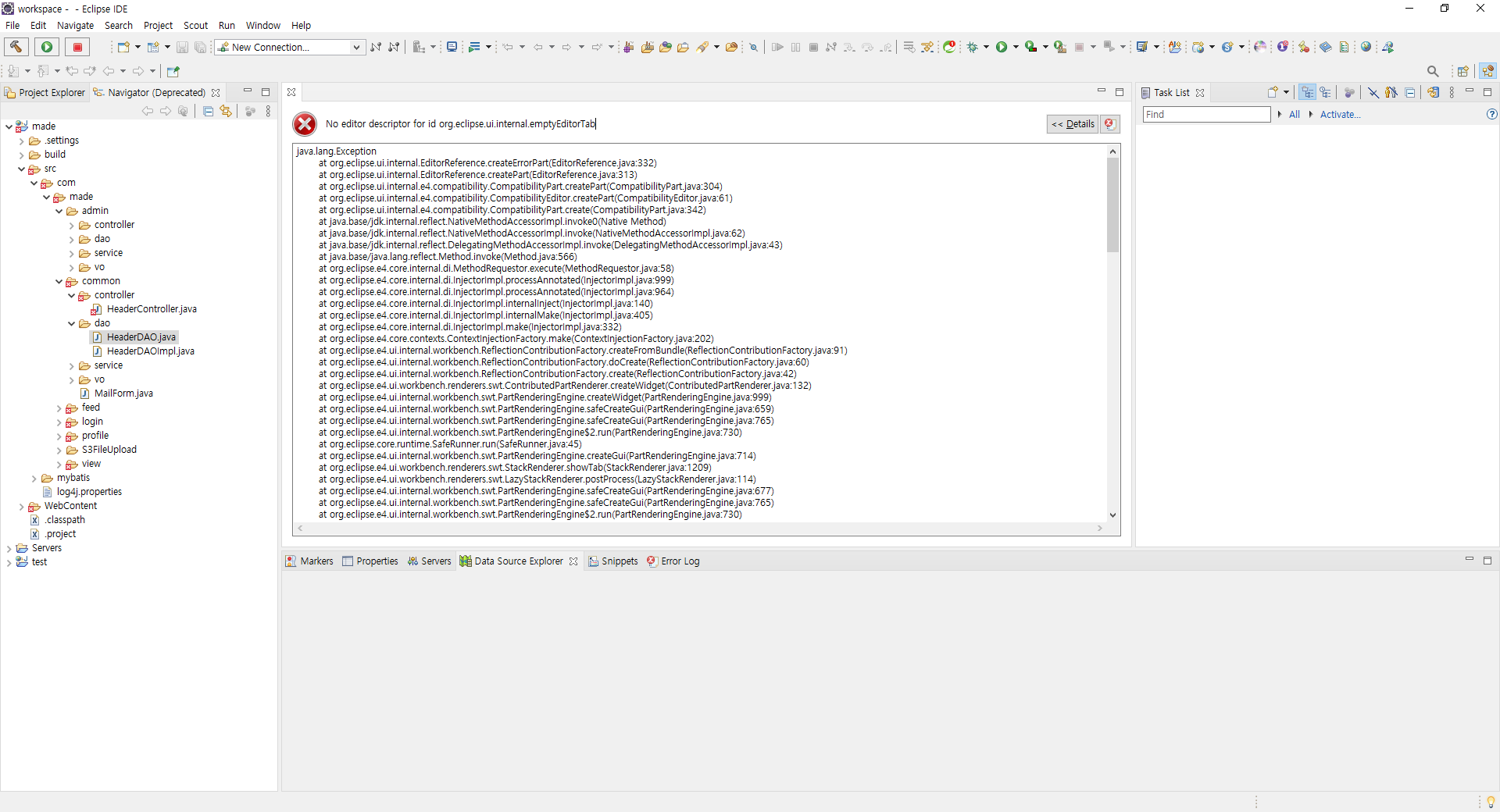This screenshot has height=812, width=1500.
Task: Expand the .settings folder
Action: click(x=21, y=141)
